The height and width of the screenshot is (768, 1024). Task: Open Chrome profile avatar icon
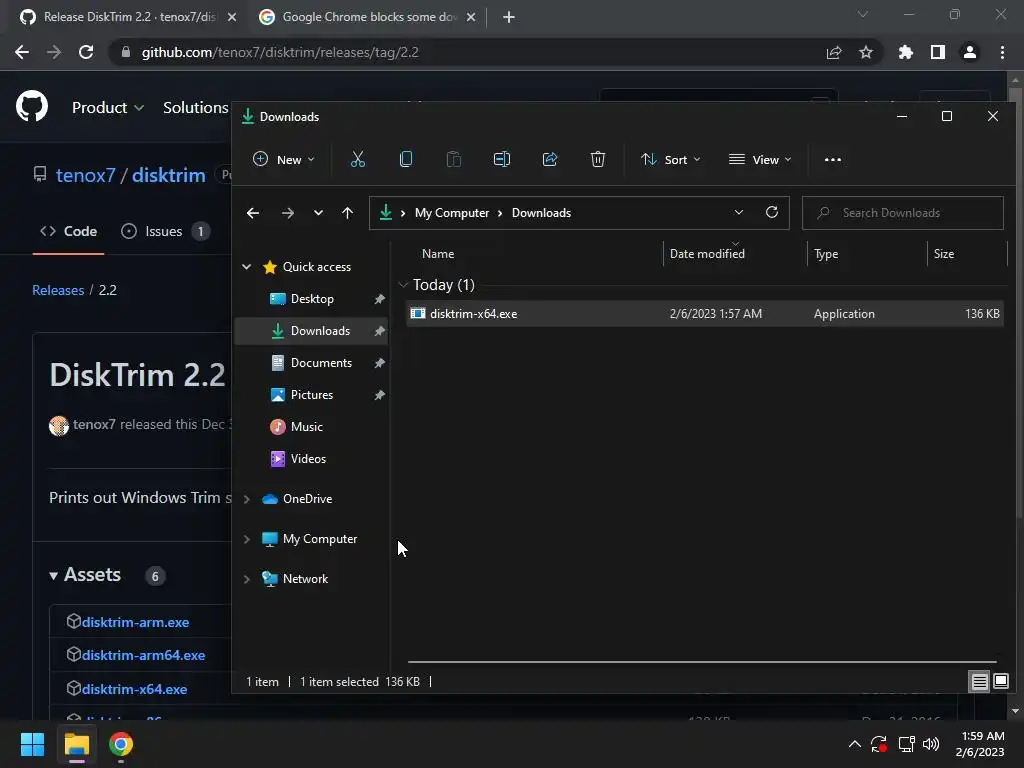click(970, 52)
